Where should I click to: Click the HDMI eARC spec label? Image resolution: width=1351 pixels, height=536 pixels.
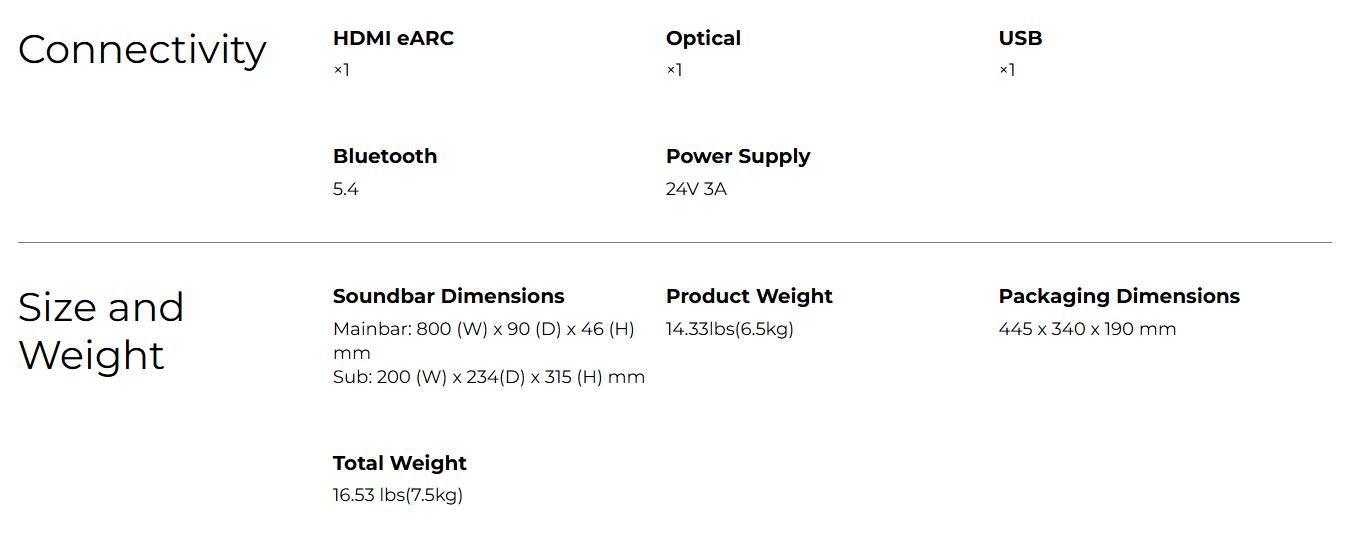393,38
